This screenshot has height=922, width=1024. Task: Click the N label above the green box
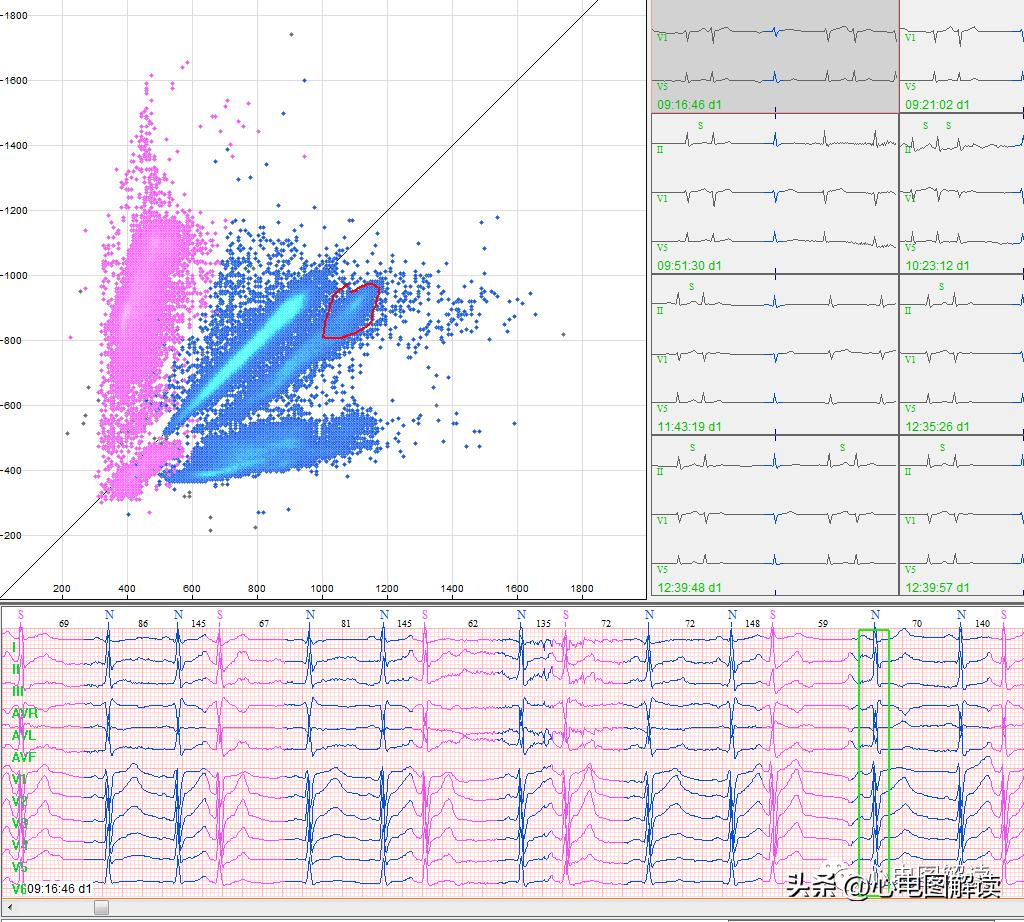[x=875, y=615]
